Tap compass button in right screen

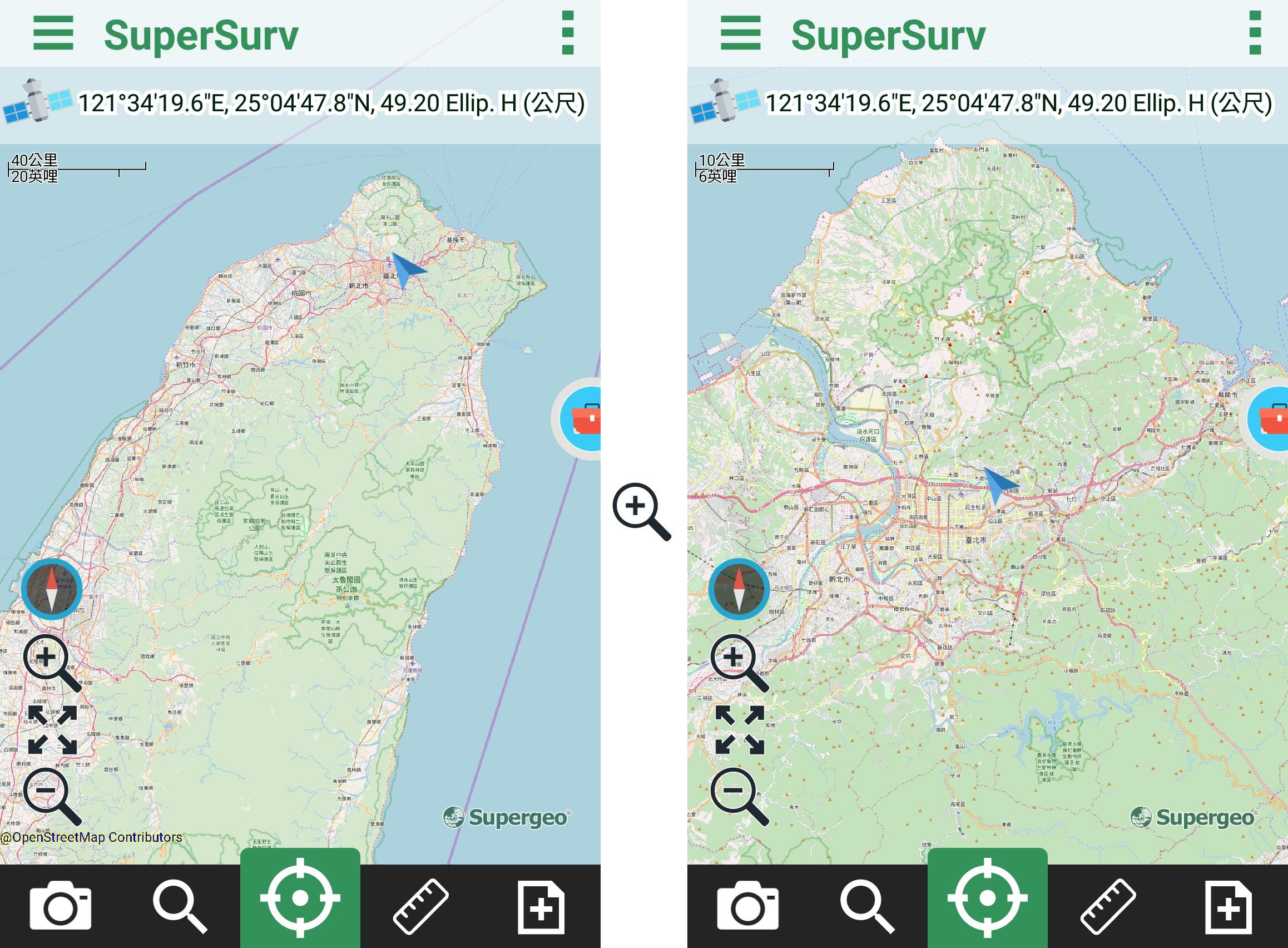[739, 588]
